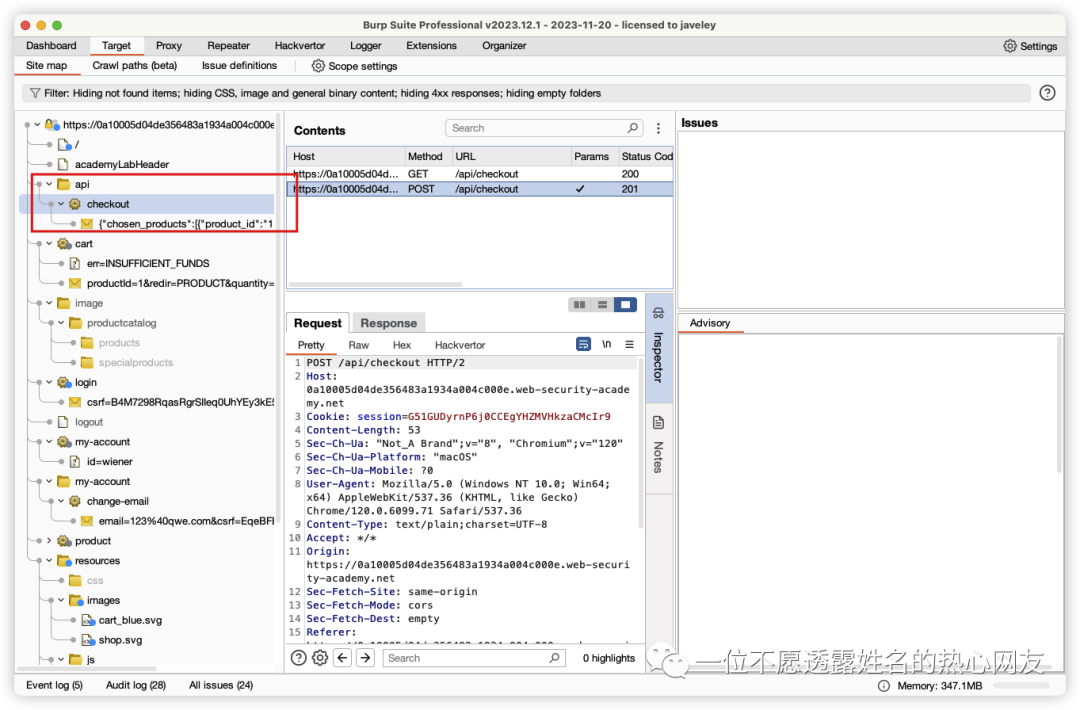Open editor search settings gear

(320, 658)
